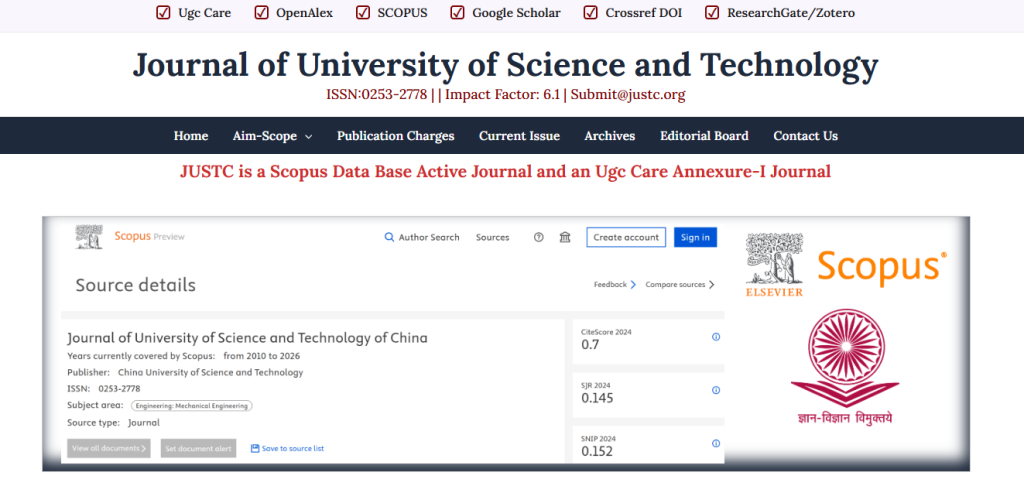Open the Contact Us page
This screenshot has height=479, width=1024.
[805, 136]
